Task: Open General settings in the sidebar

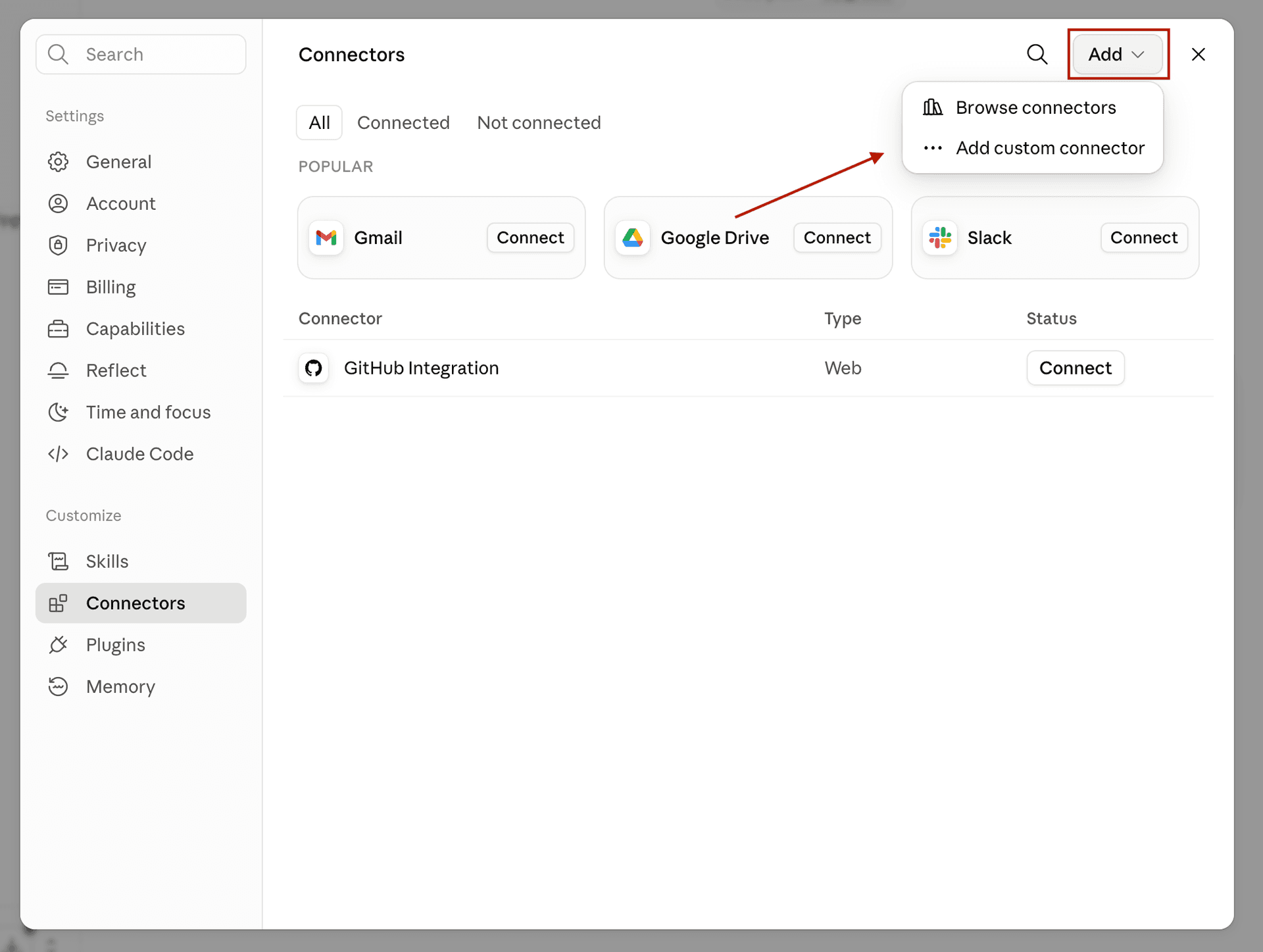Action: [141, 162]
